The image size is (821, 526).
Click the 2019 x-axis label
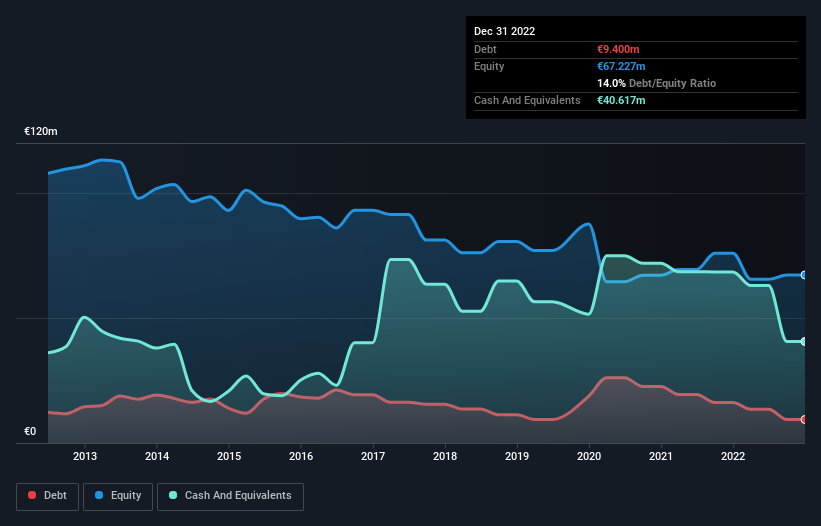point(517,456)
